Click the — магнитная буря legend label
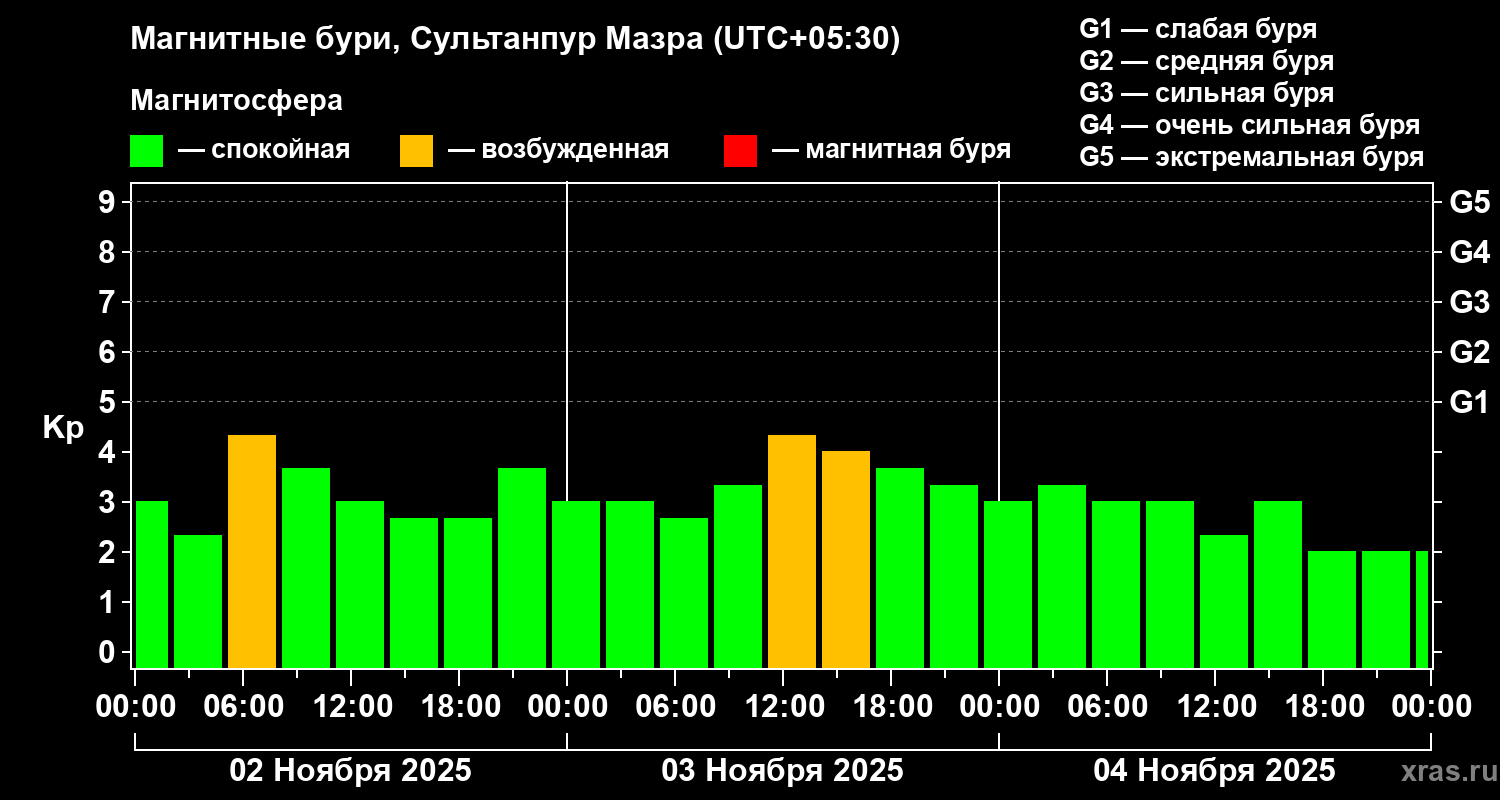Image resolution: width=1500 pixels, height=800 pixels. 891,150
